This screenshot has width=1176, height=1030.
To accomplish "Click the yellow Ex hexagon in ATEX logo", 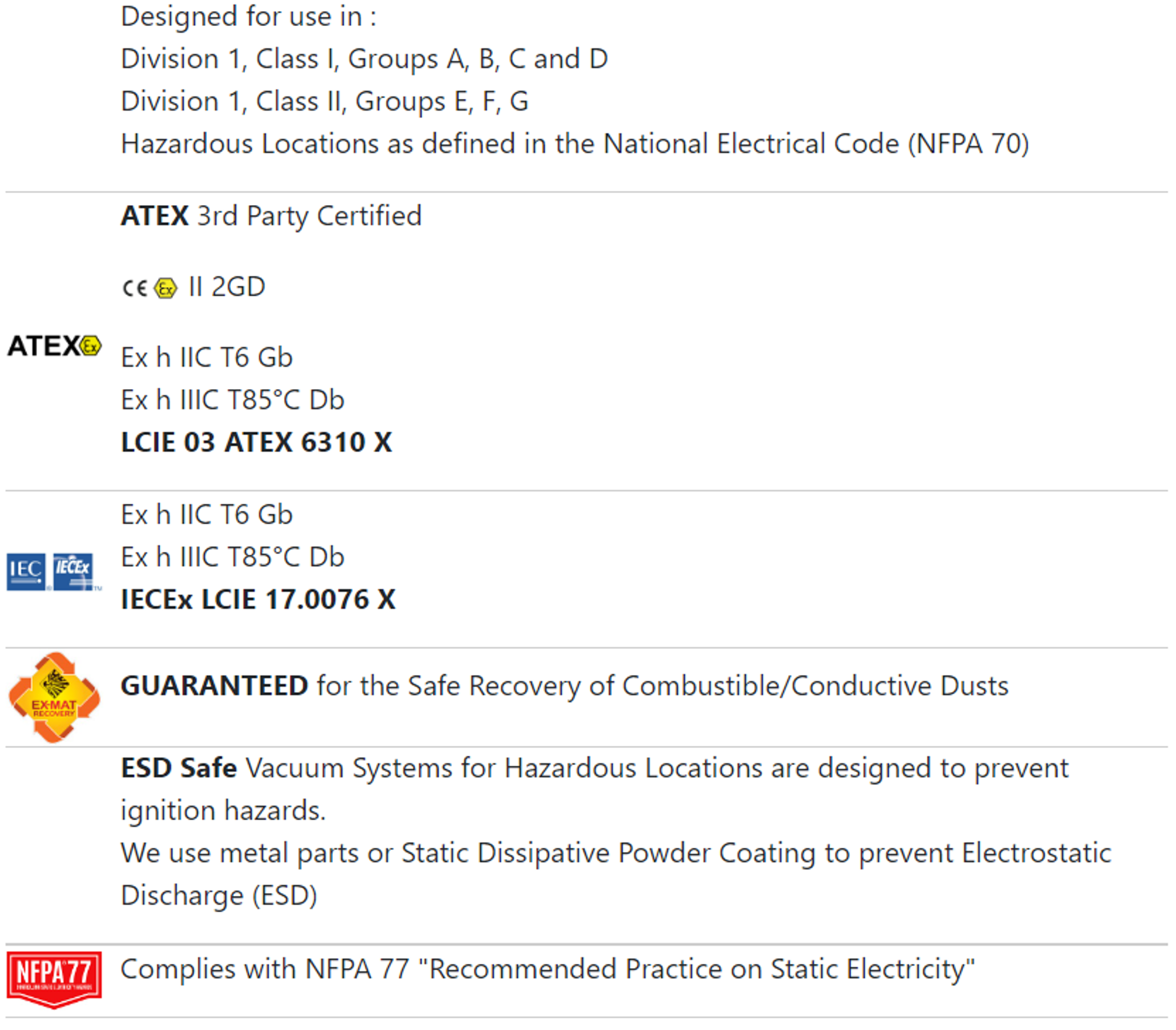I will tap(91, 346).
